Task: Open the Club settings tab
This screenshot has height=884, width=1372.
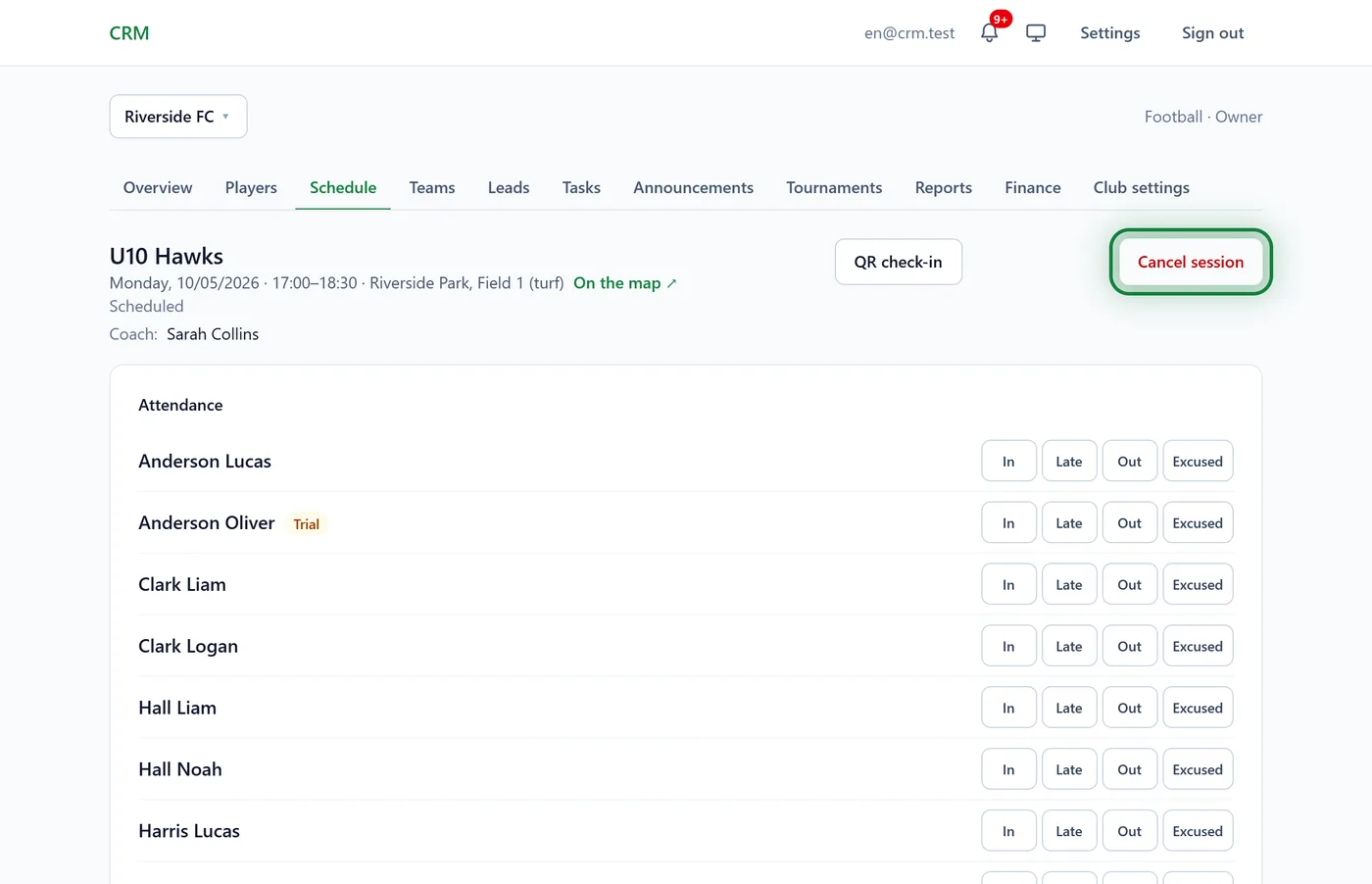Action: 1142,187
